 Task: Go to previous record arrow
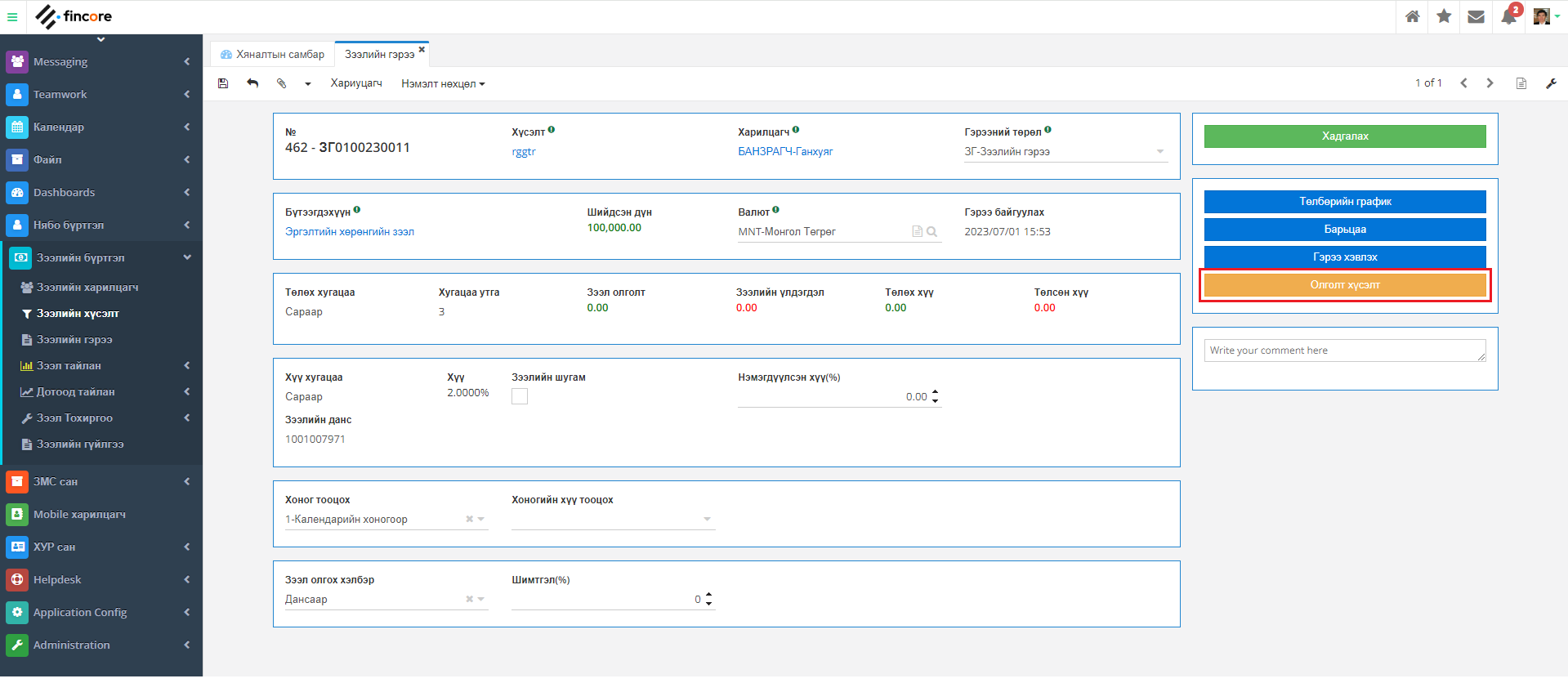[1463, 83]
